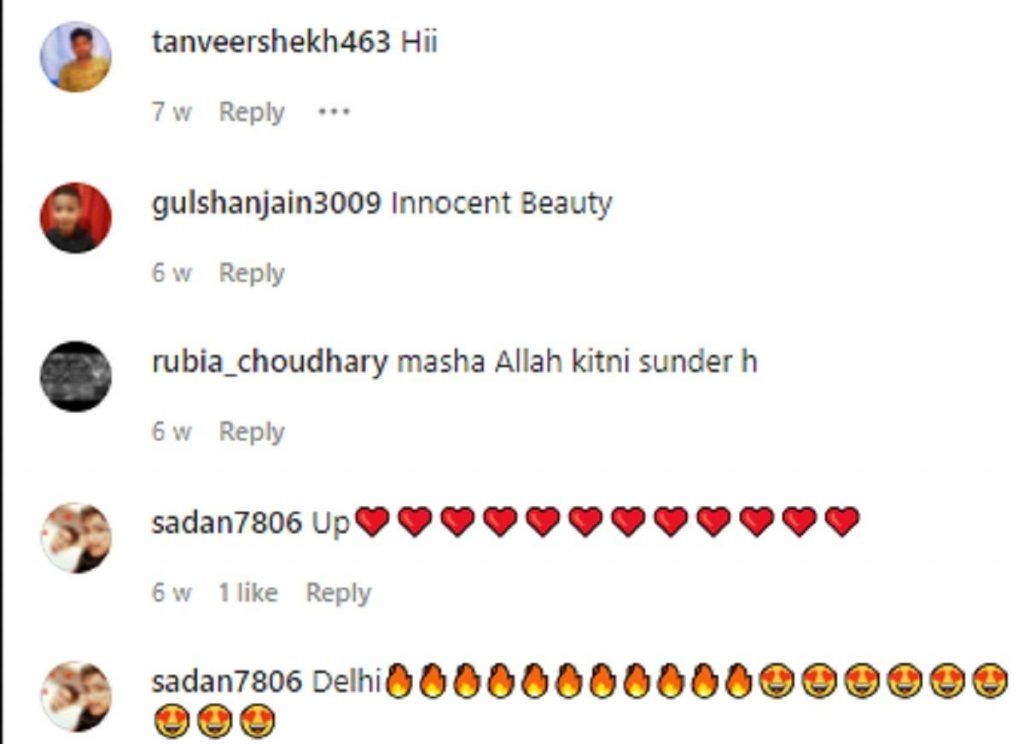The width and height of the screenshot is (1024, 744).
Task: Click rubia_choudhary's dark profile avatar
Action: click(x=76, y=376)
